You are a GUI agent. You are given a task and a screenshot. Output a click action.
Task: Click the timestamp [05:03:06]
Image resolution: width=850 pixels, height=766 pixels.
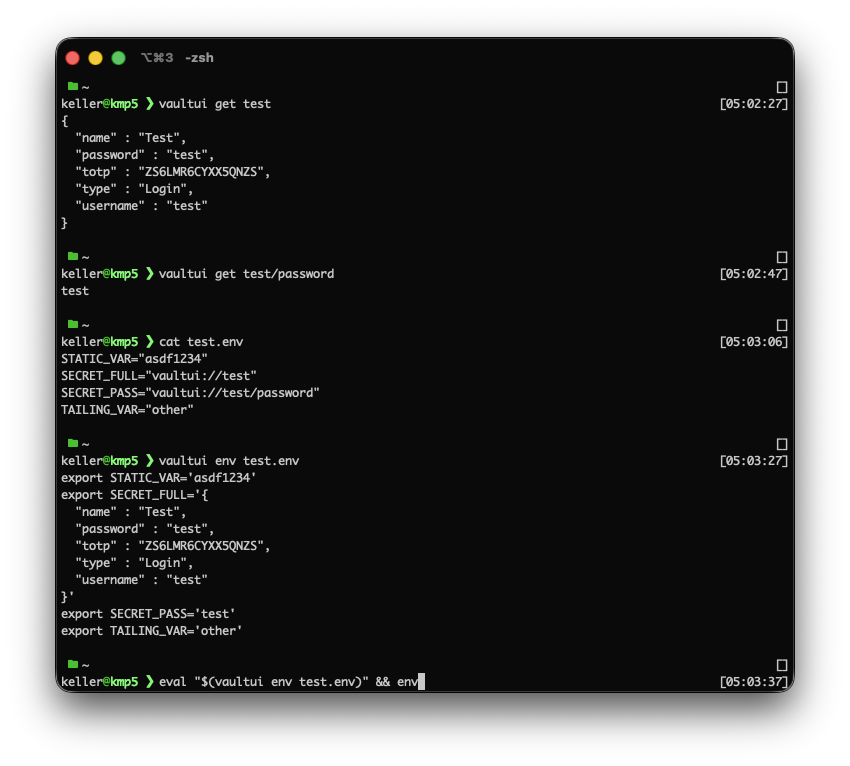pyautogui.click(x=754, y=342)
